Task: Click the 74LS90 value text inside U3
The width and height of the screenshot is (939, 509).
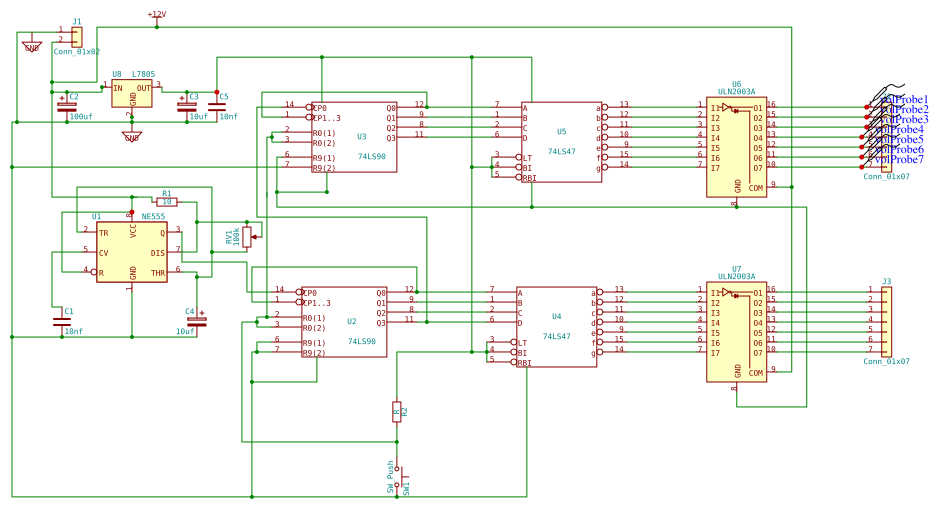Action: [x=372, y=156]
